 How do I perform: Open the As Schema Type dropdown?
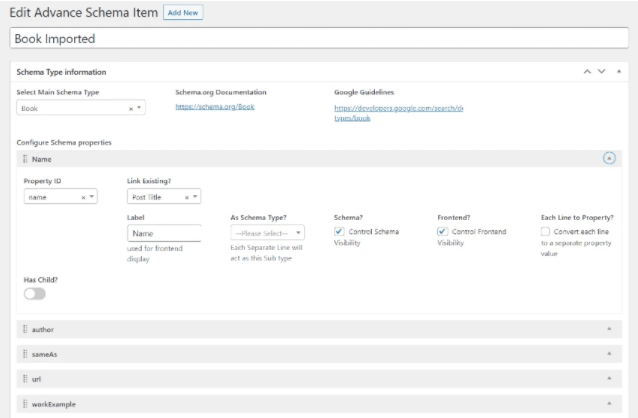(x=266, y=233)
